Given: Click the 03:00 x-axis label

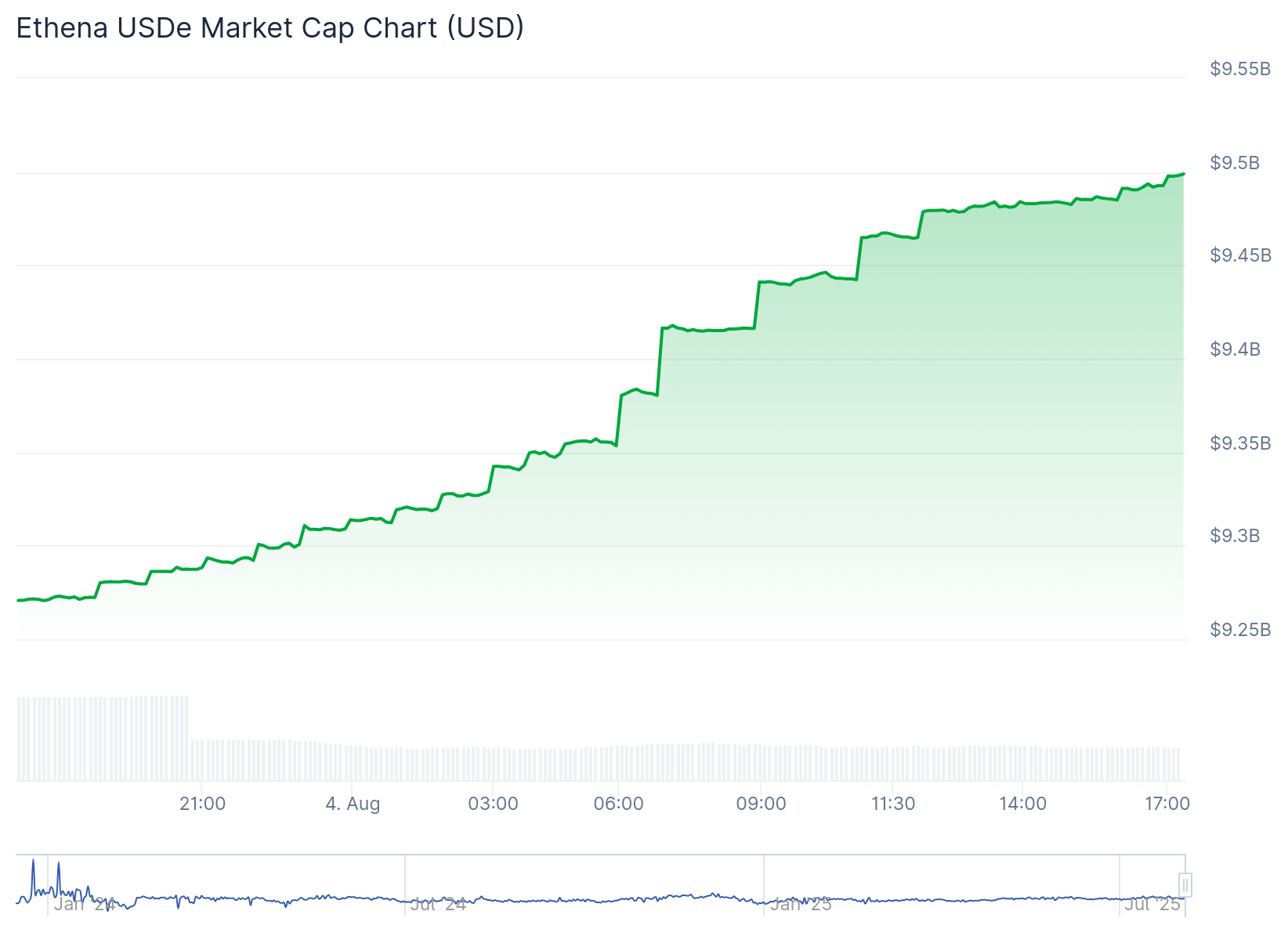Looking at the screenshot, I should coord(493,804).
